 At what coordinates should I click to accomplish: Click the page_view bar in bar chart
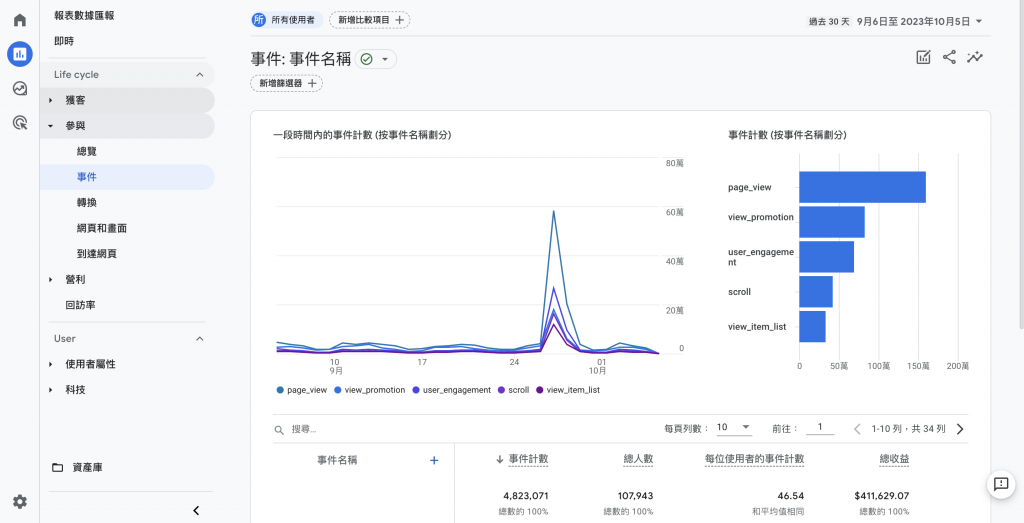pos(862,187)
